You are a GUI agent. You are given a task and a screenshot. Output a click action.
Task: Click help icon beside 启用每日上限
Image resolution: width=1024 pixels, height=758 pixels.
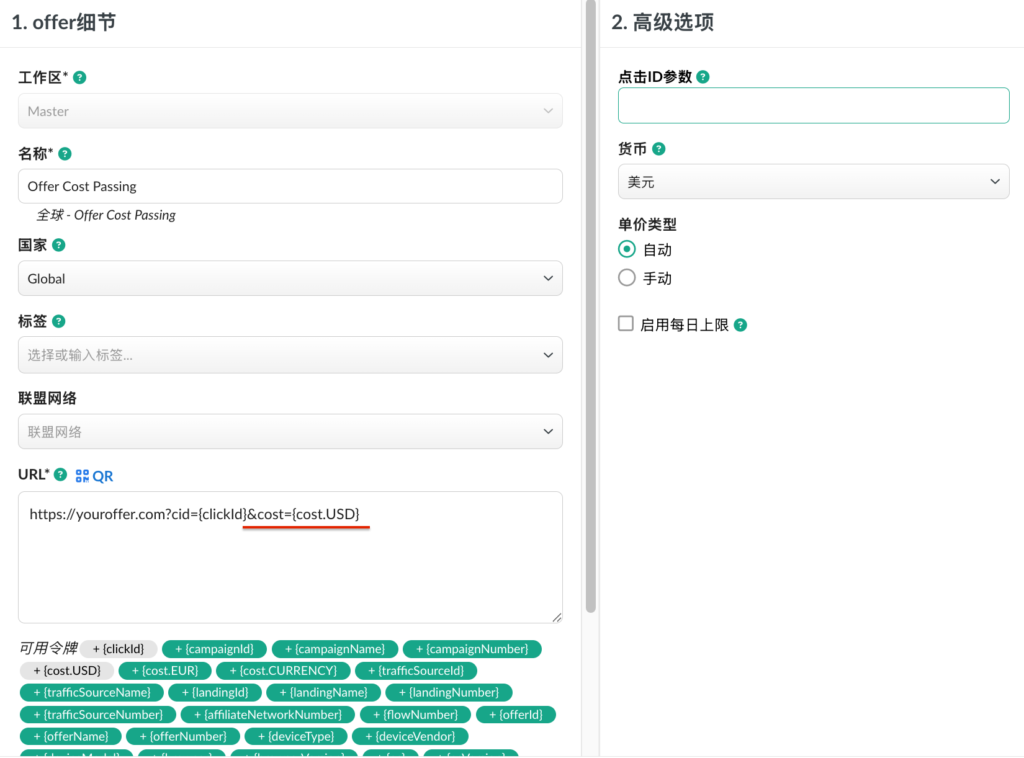pos(741,325)
